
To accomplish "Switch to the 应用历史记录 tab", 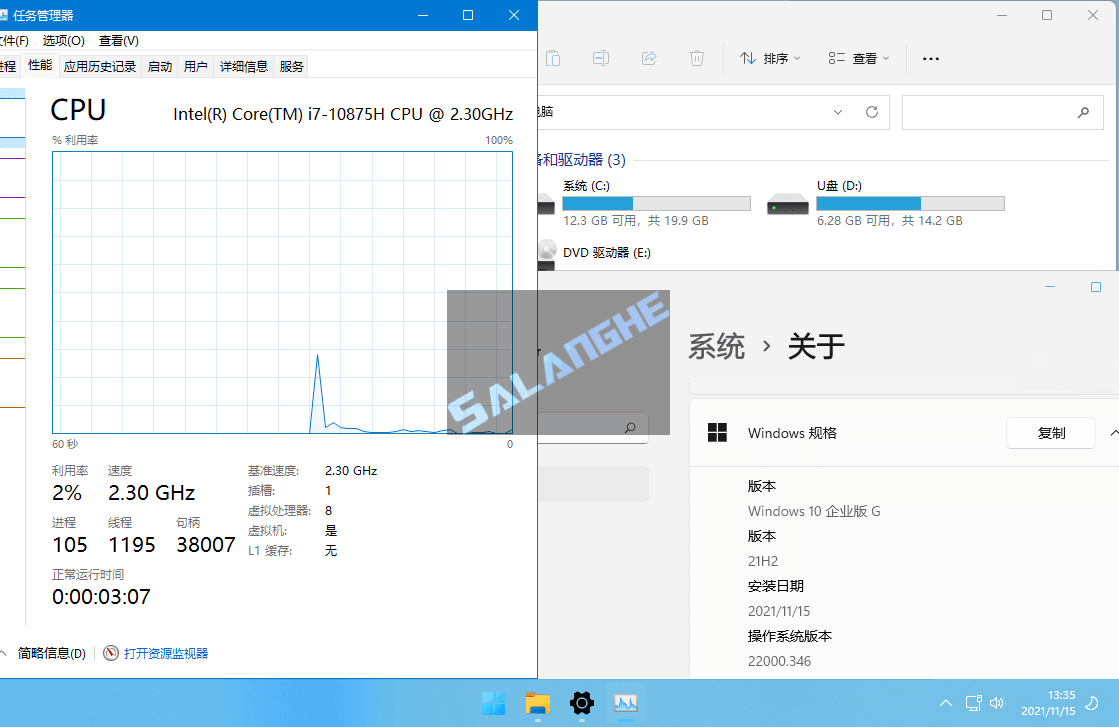I will point(100,66).
